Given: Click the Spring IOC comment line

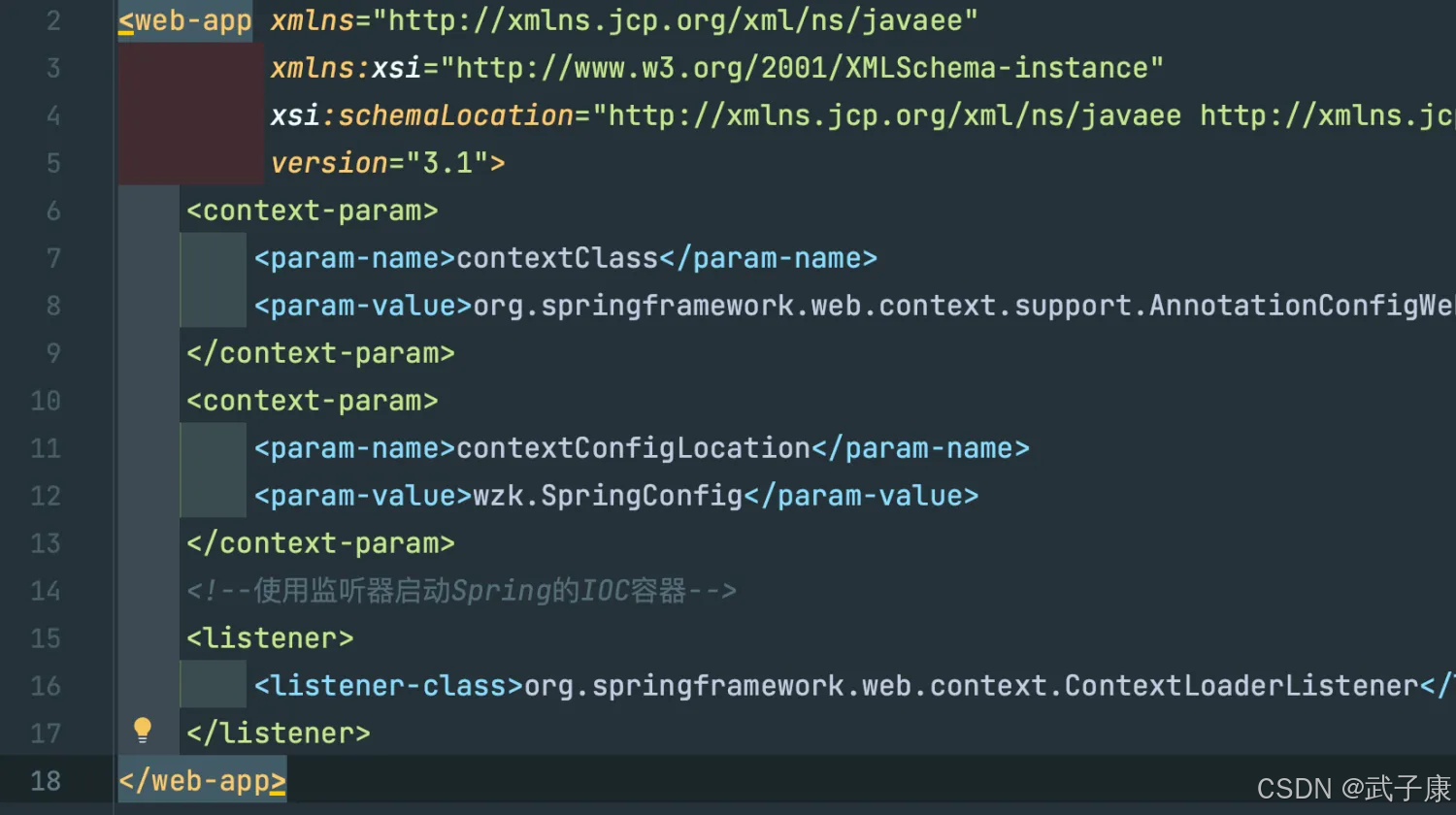Looking at the screenshot, I should pos(462,591).
